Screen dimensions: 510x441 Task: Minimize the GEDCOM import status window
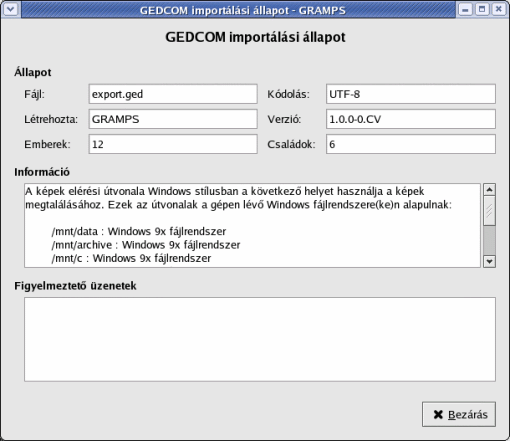coord(465,9)
